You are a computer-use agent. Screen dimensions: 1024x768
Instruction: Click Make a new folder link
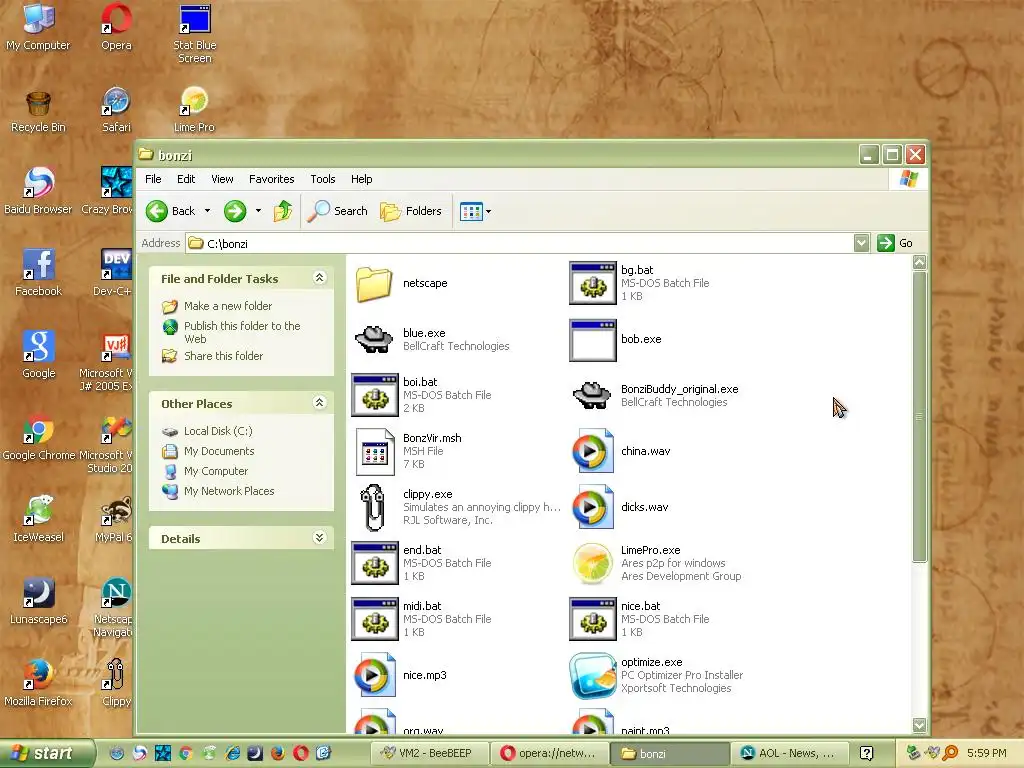228,306
